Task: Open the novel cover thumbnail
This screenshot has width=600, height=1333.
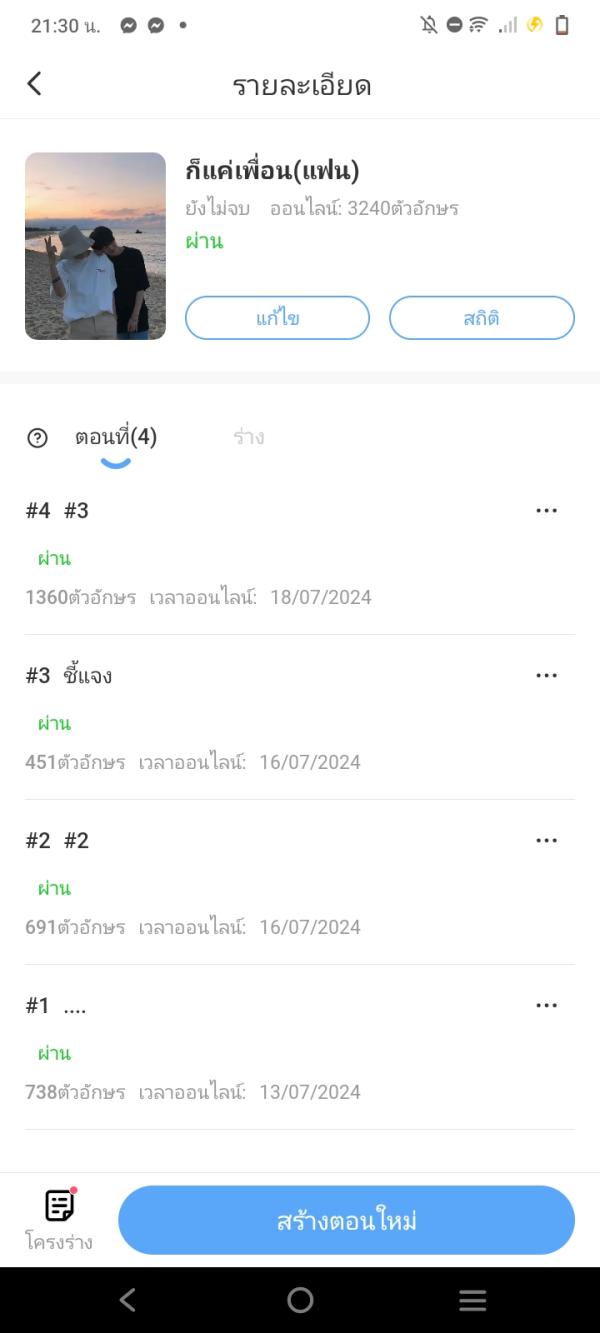Action: point(95,246)
